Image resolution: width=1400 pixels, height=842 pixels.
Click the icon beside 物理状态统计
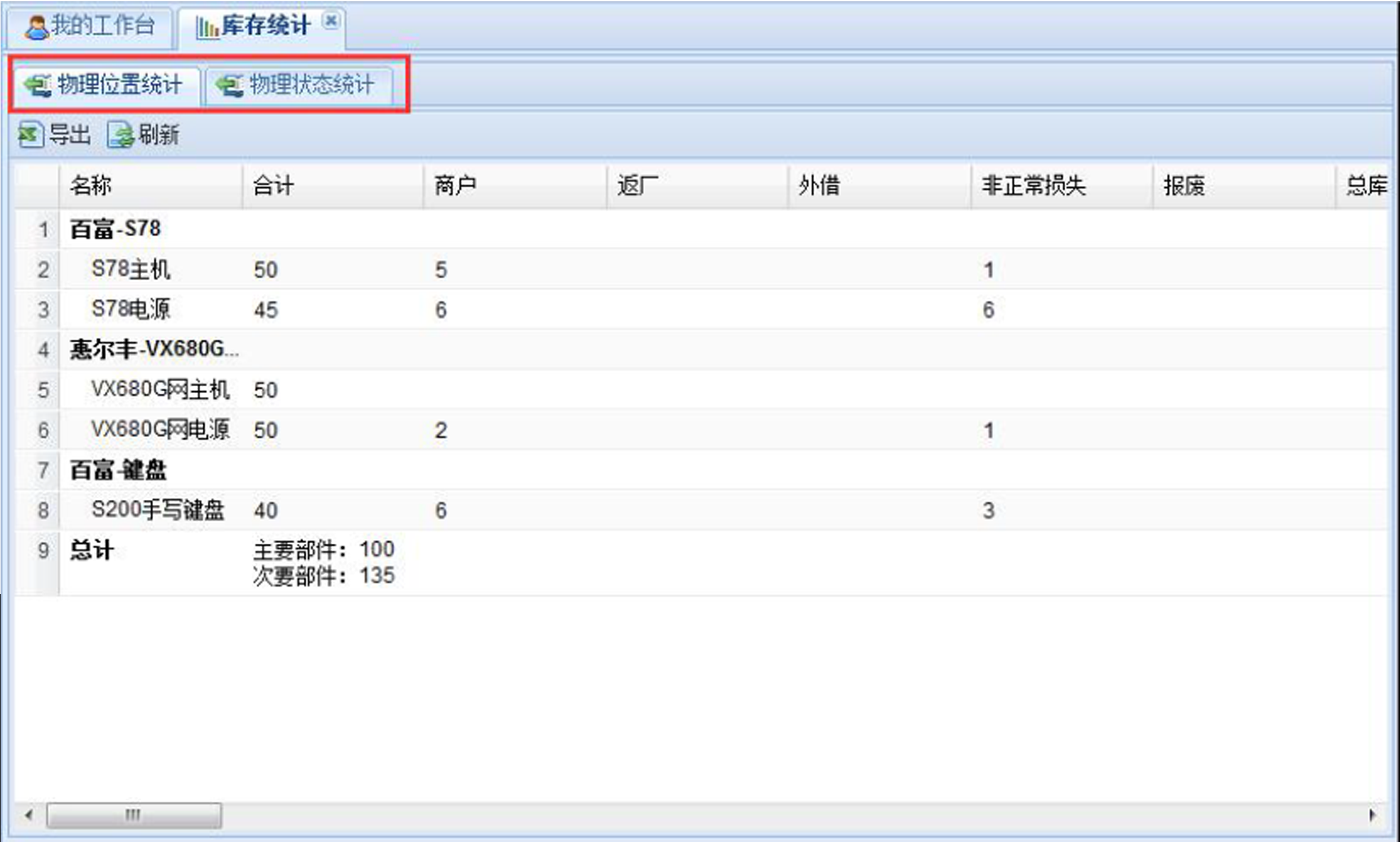230,86
